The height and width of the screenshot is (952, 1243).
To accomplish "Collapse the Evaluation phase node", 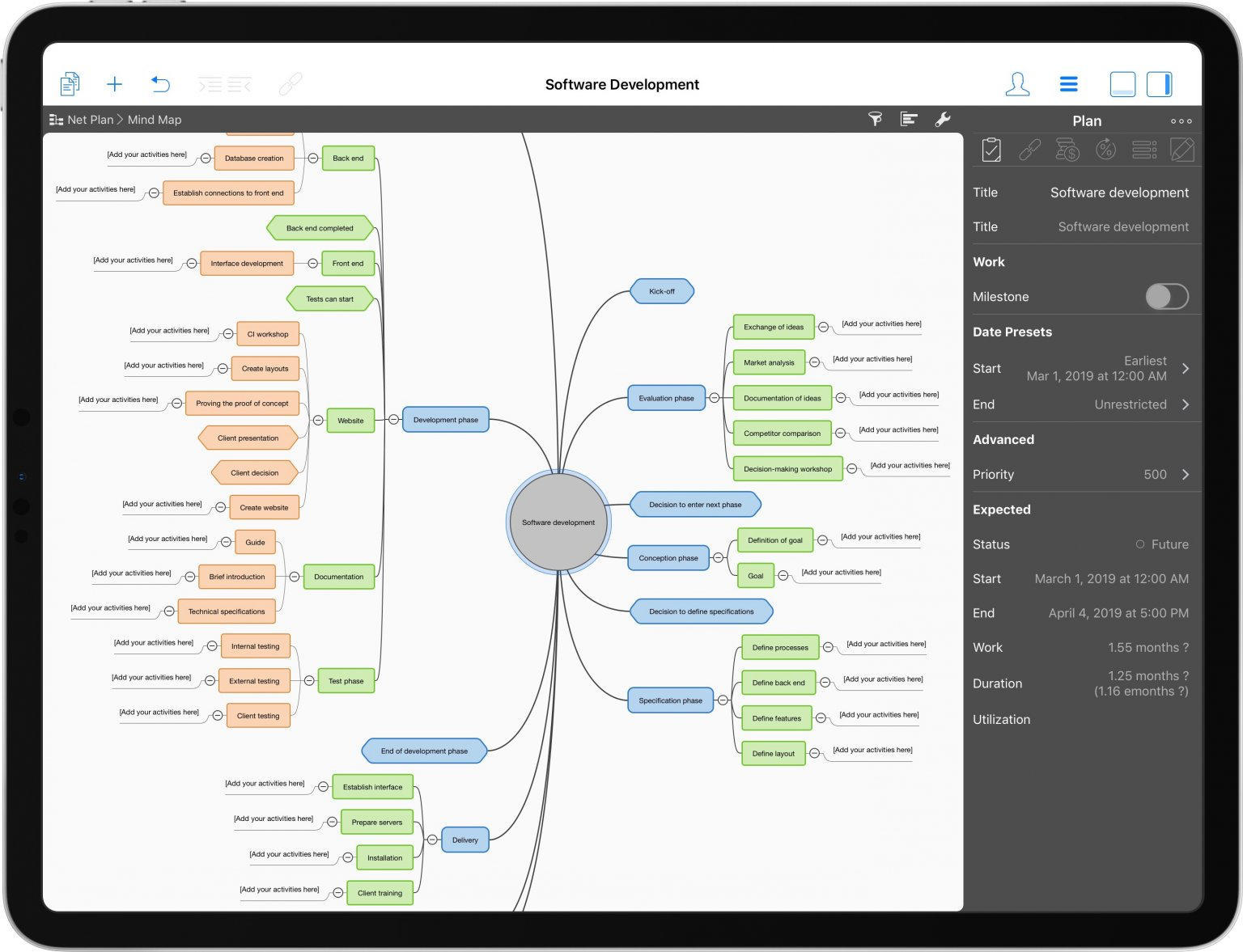I will point(714,398).
